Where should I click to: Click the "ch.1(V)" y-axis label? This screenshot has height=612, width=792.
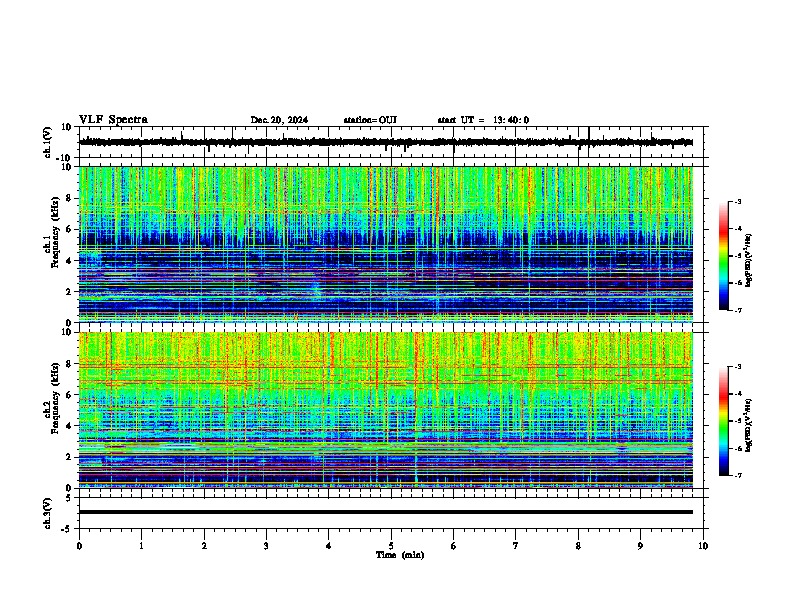point(48,142)
